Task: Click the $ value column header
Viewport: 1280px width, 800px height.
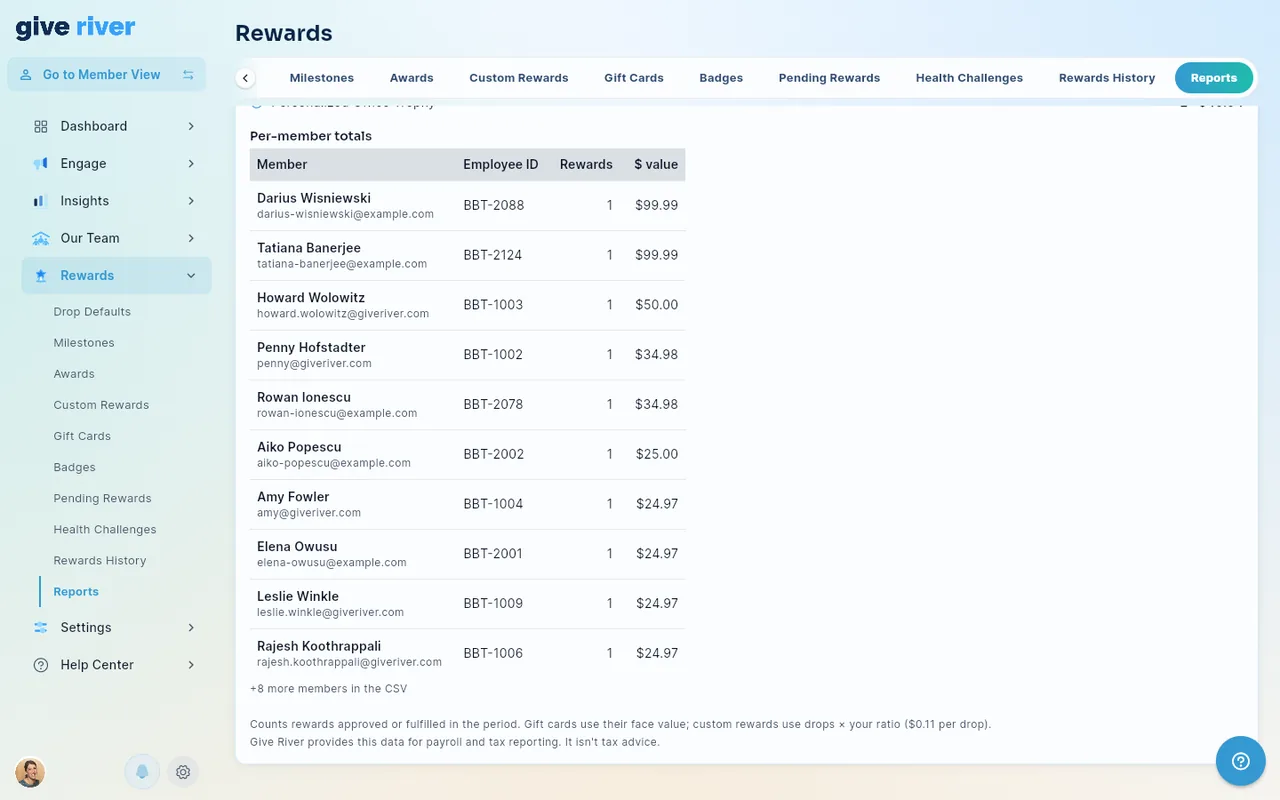Action: click(x=656, y=165)
